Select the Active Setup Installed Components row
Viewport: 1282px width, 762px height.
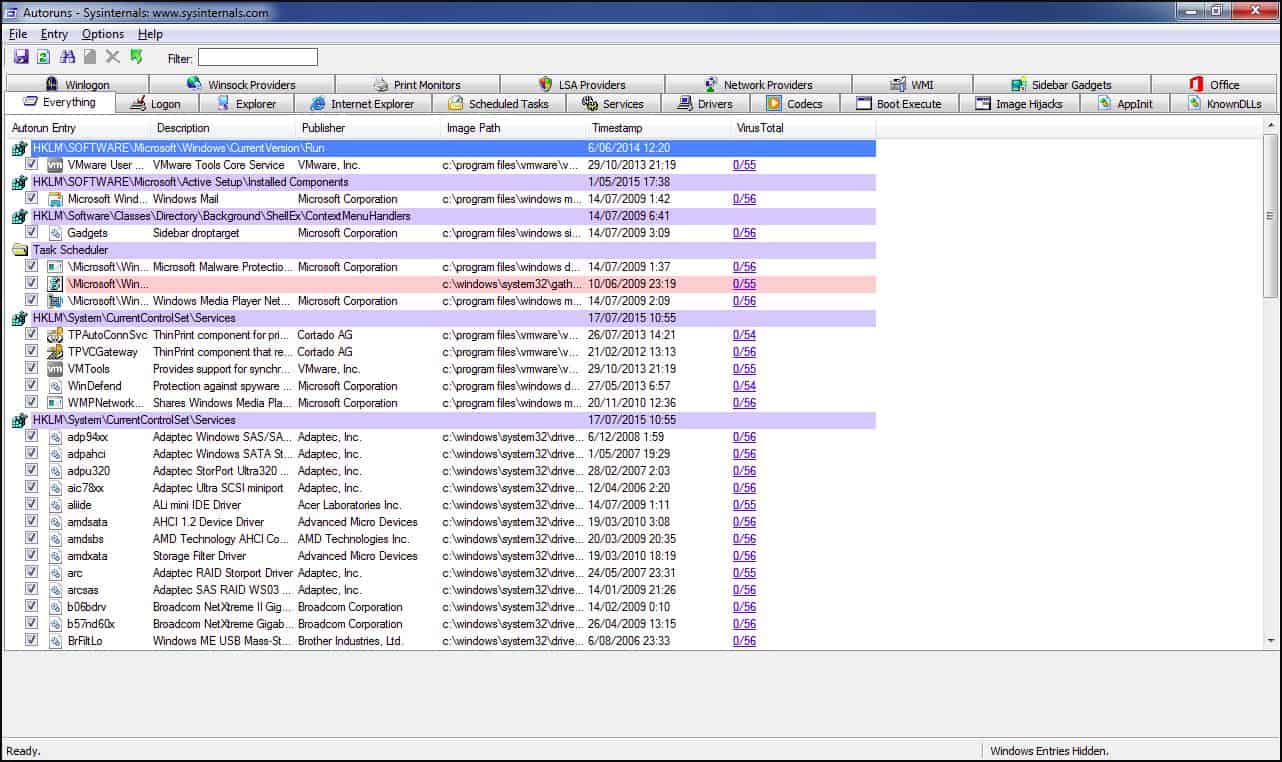[441, 182]
